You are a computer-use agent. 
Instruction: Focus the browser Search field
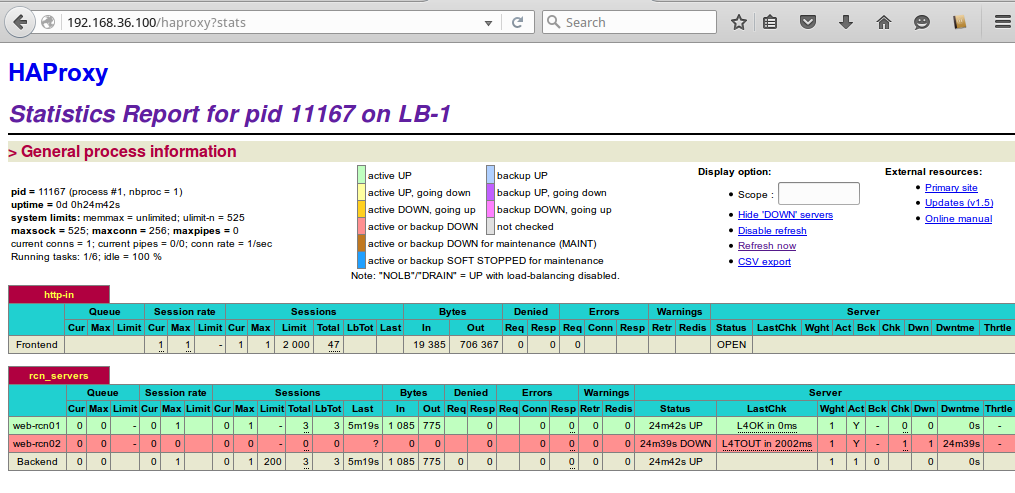point(629,22)
